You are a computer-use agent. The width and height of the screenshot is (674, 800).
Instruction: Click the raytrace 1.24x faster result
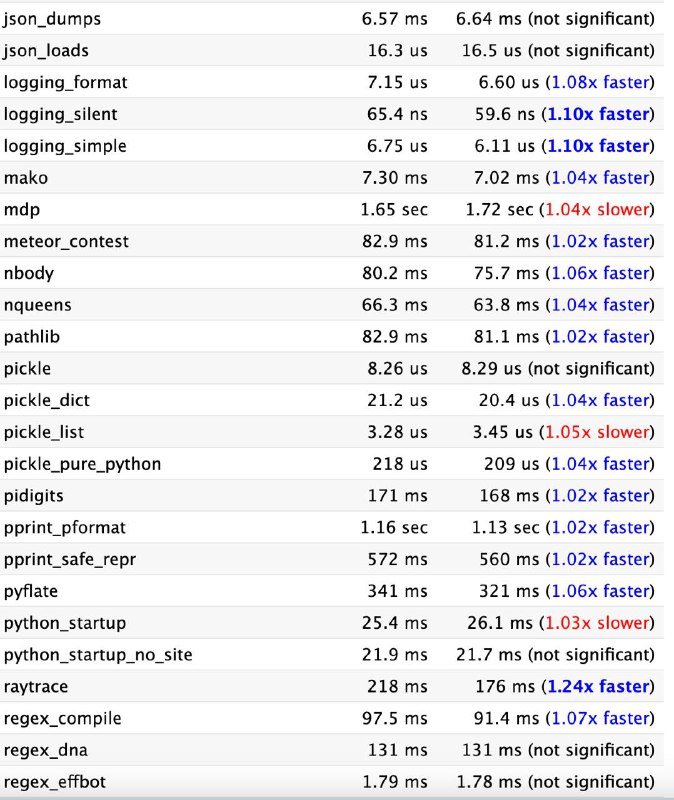point(598,687)
